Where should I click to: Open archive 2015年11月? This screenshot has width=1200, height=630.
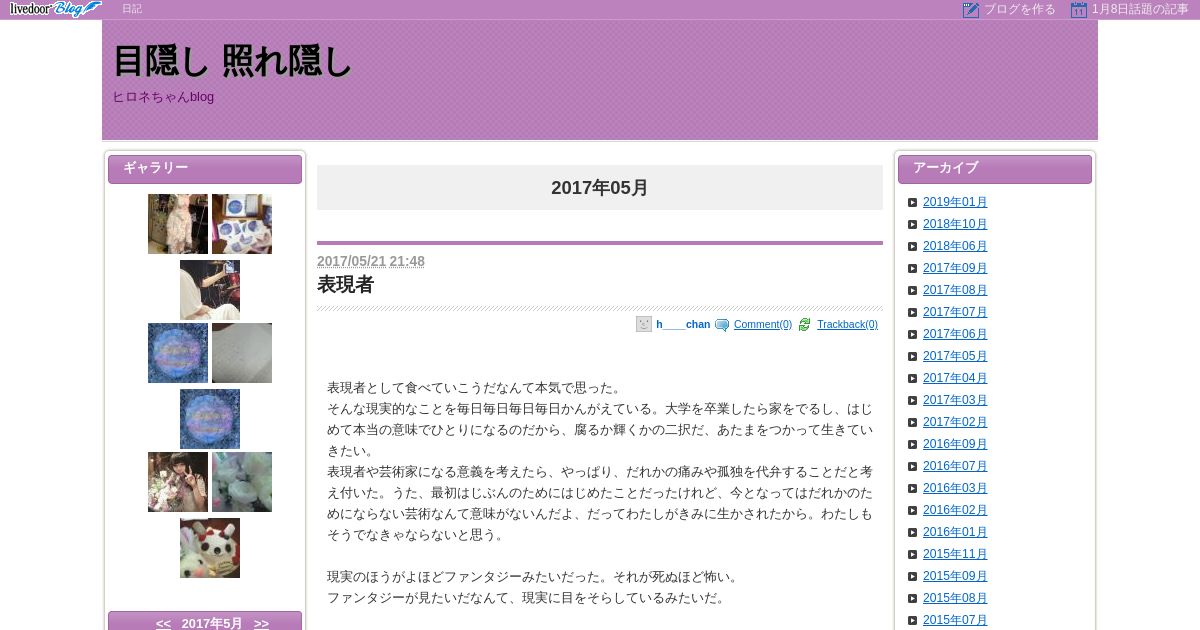[955, 554]
